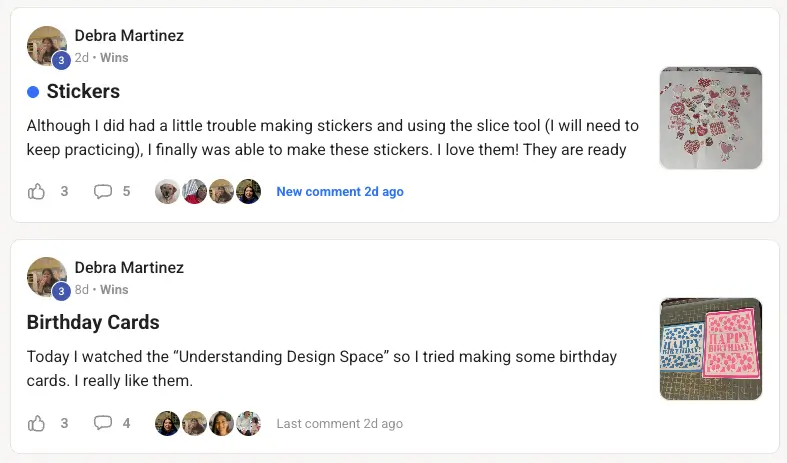Open Wins category on Stickers post

pyautogui.click(x=114, y=58)
